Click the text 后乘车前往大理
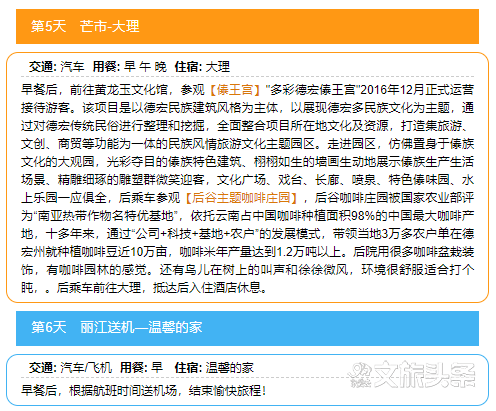Screen dimensions: 496x411 tap(99, 288)
